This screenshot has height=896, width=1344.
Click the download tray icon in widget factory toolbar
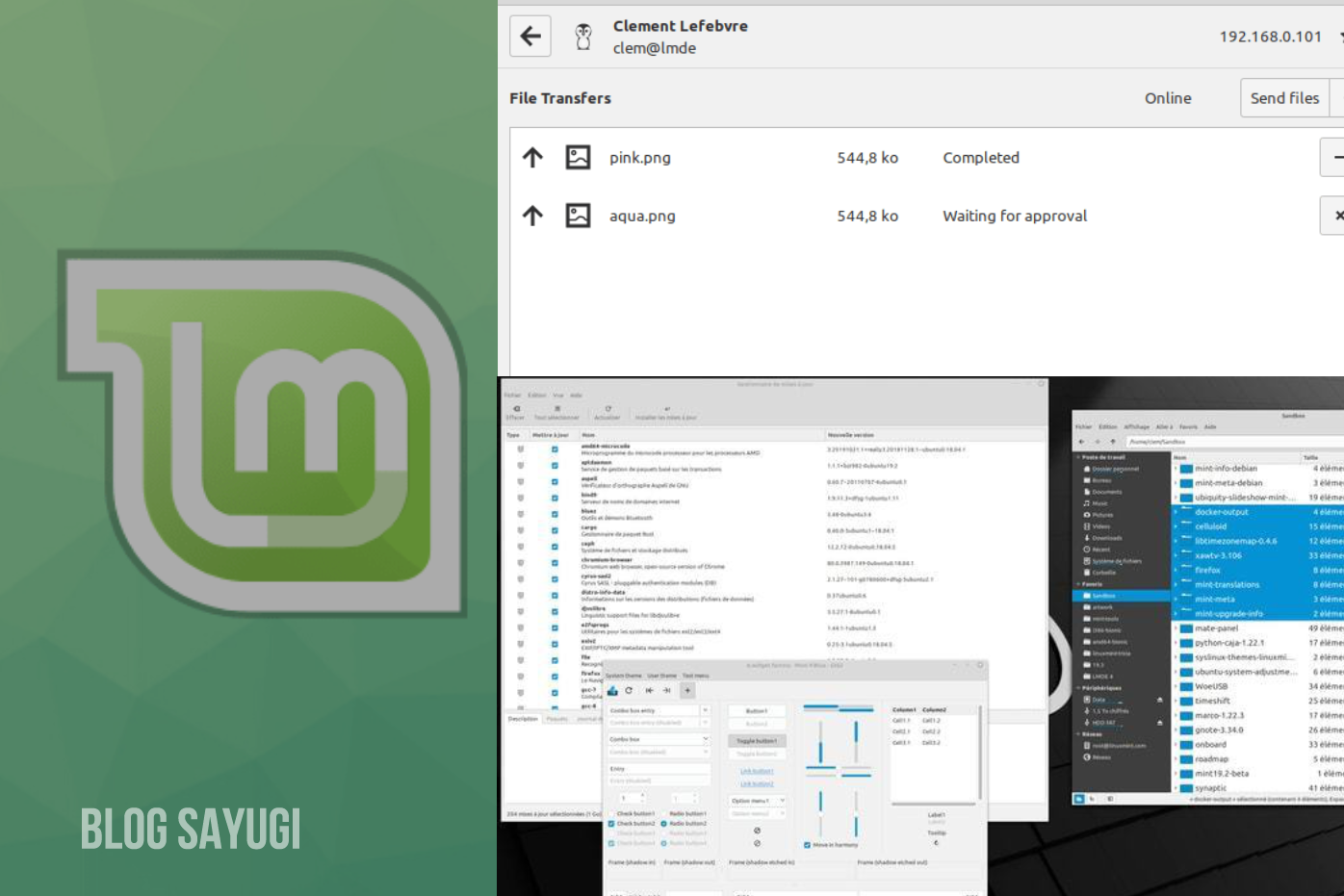click(612, 691)
